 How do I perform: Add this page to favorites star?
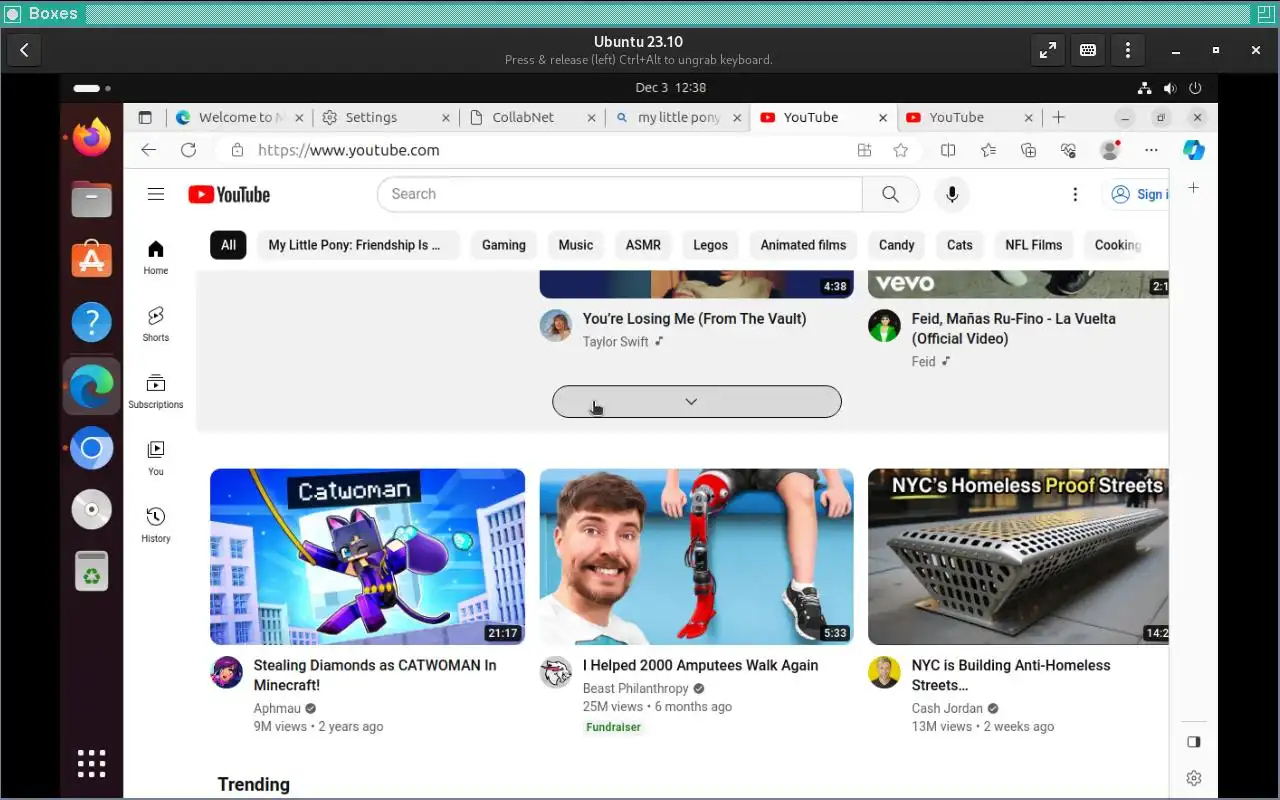click(x=901, y=150)
